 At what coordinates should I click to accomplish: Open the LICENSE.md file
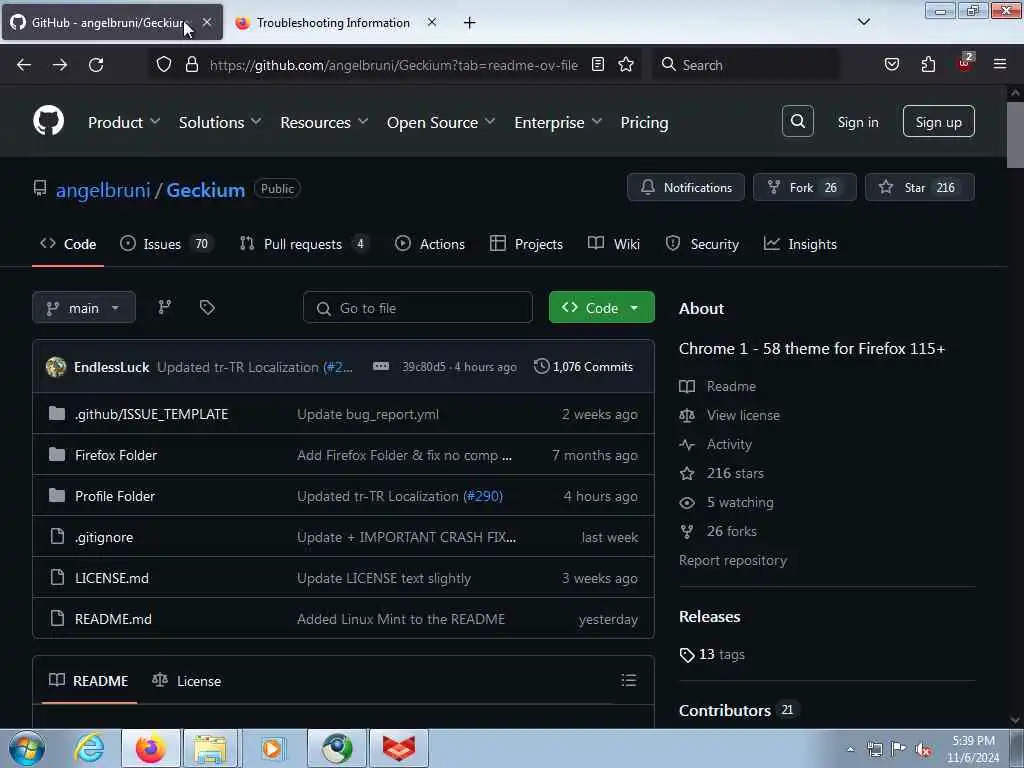(x=112, y=578)
